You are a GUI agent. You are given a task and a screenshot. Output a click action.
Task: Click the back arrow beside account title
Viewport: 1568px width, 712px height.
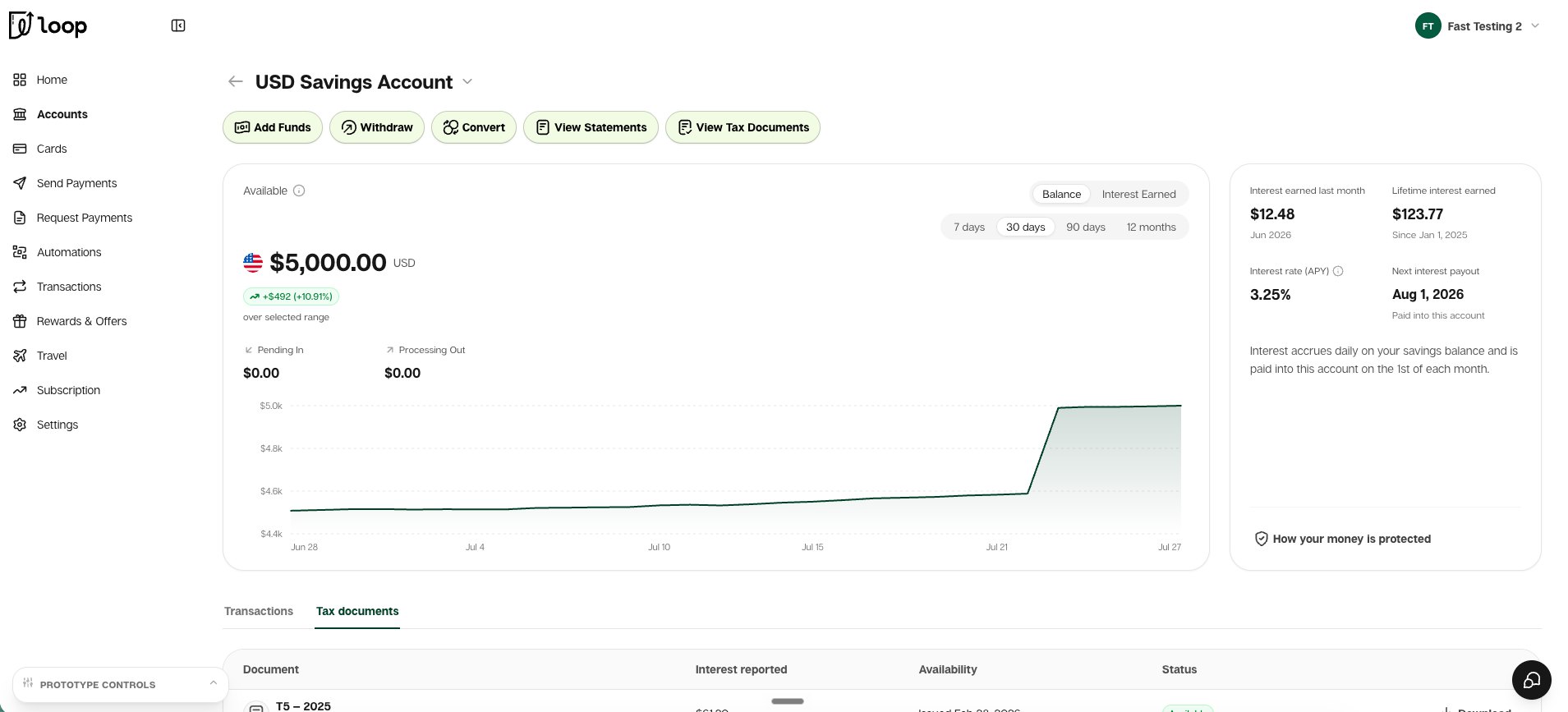(236, 81)
